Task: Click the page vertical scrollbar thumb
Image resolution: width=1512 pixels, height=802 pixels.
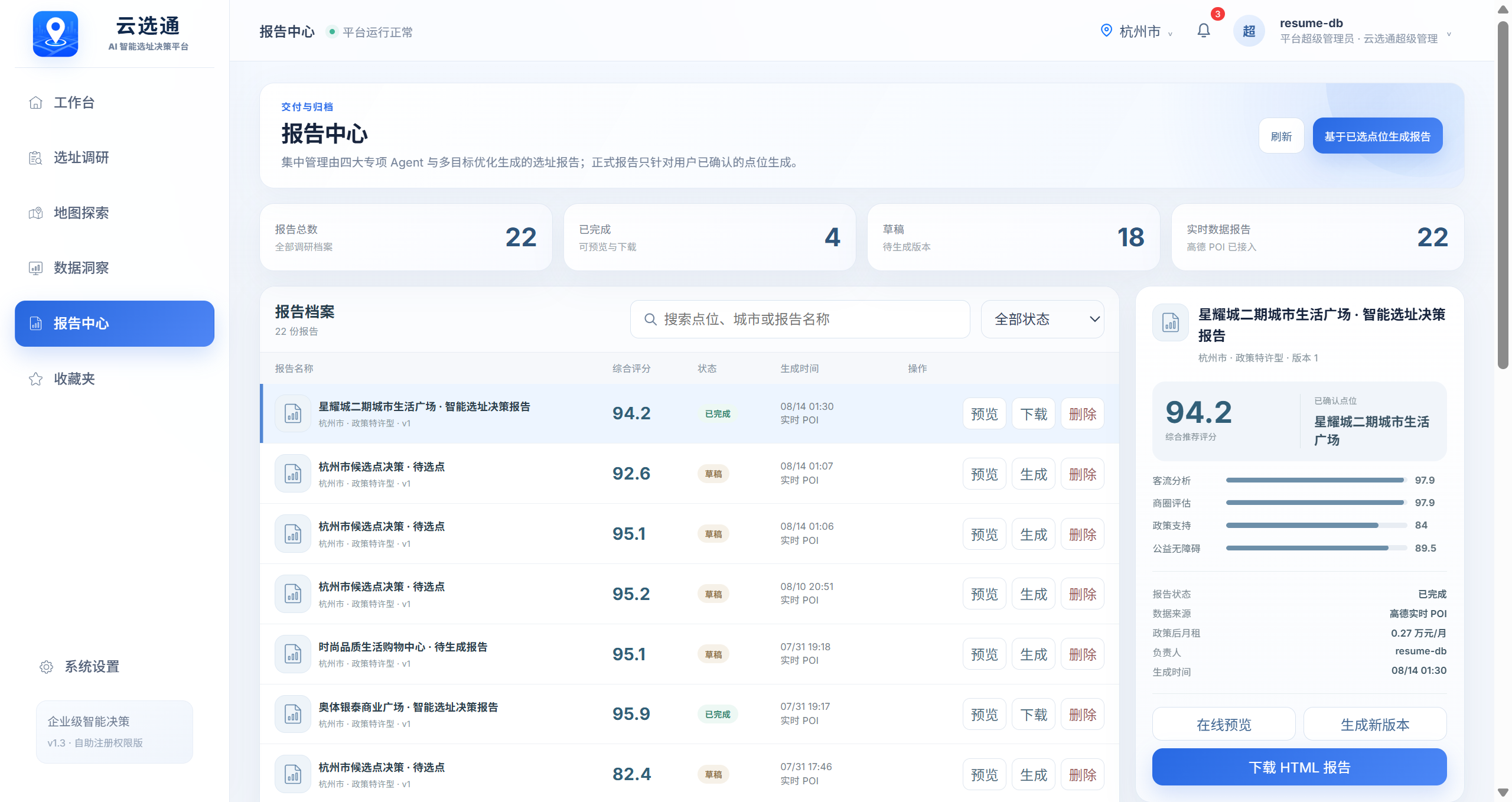Action: (1503, 195)
